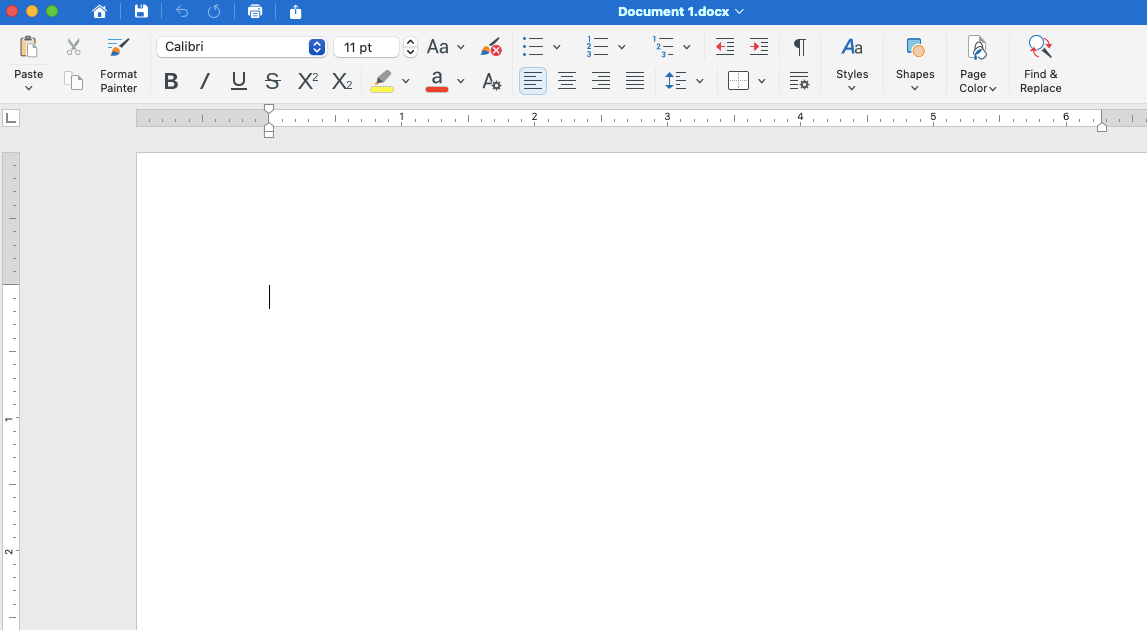Set line spacing
The height and width of the screenshot is (630, 1147).
(x=675, y=80)
